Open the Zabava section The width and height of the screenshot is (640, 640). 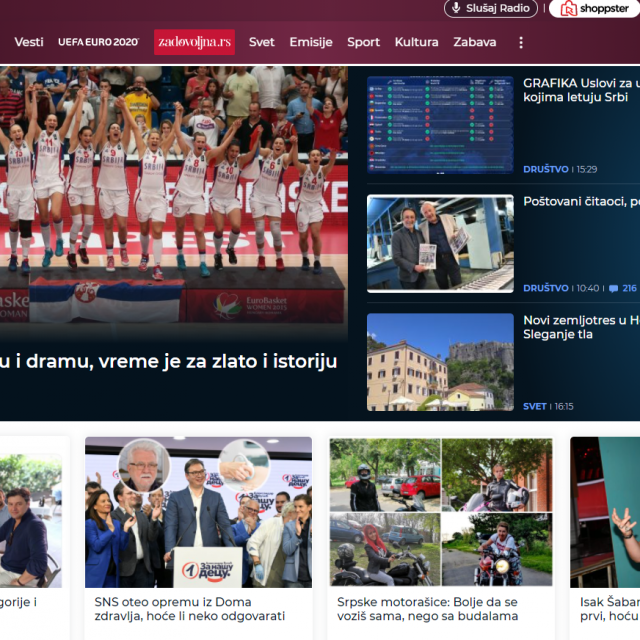[475, 42]
